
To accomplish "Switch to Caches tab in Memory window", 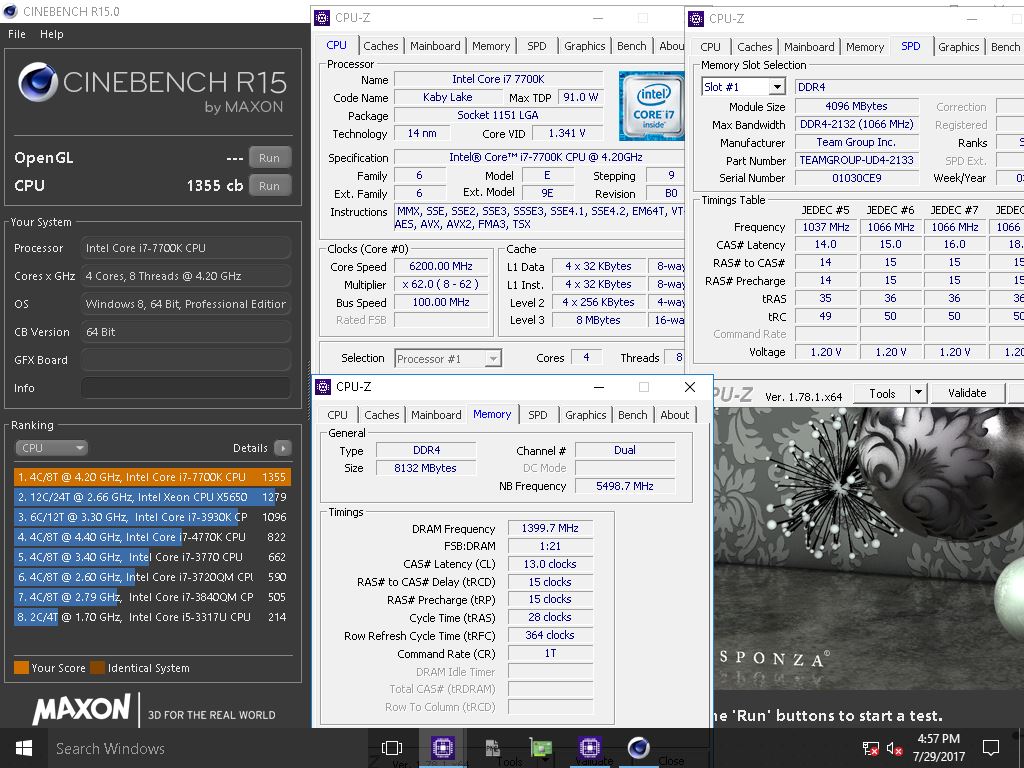I will tap(381, 415).
